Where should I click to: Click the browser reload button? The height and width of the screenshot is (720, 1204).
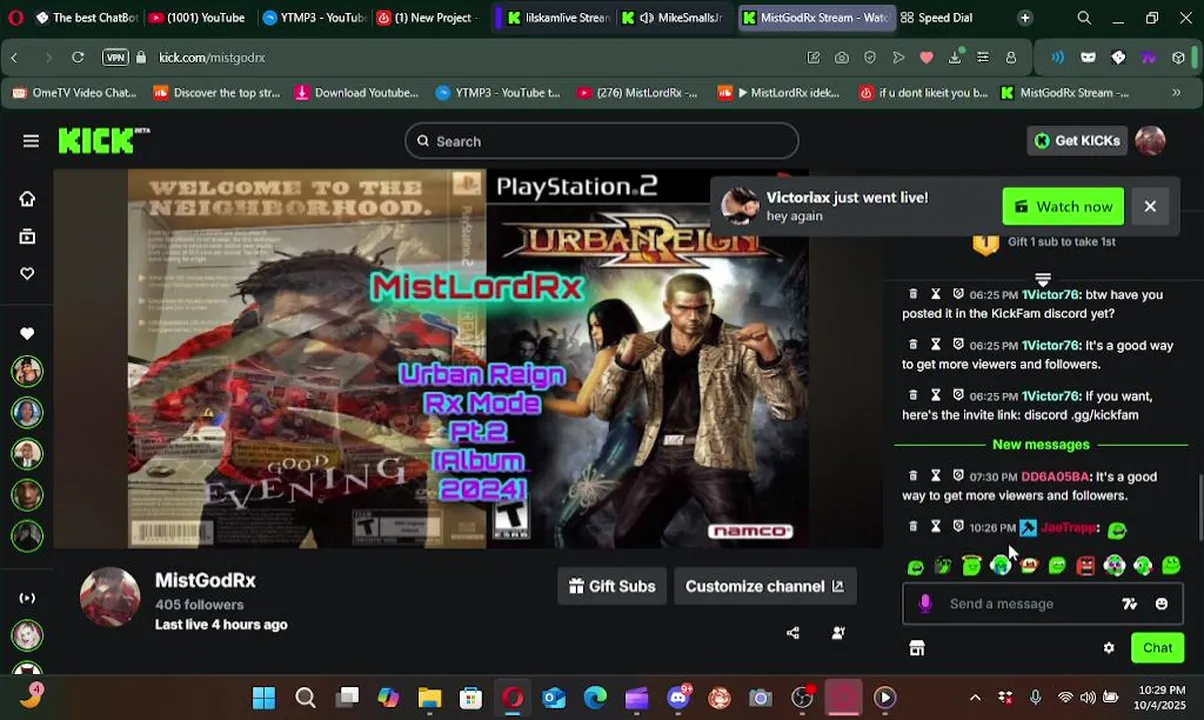77,58
